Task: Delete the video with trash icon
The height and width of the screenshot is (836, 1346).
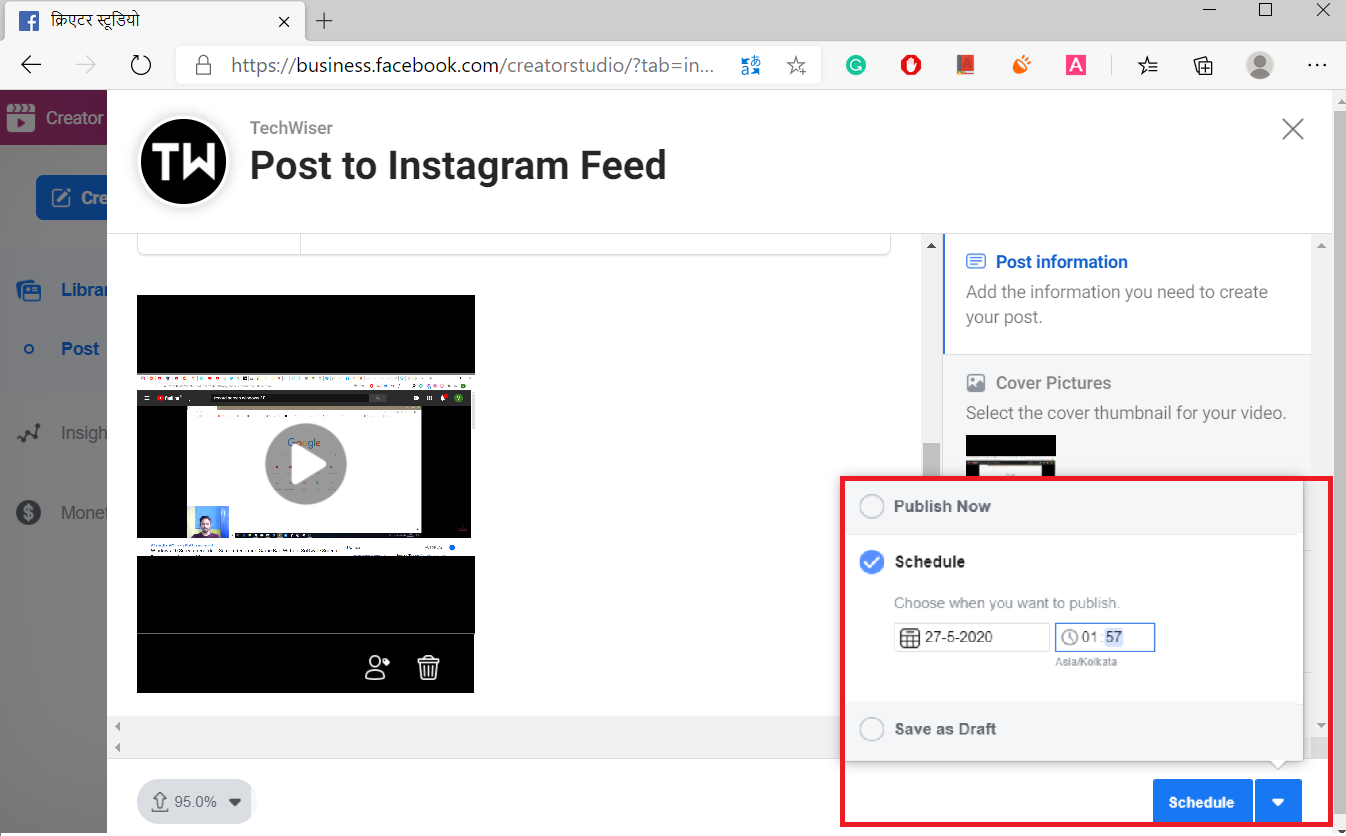Action: click(428, 667)
